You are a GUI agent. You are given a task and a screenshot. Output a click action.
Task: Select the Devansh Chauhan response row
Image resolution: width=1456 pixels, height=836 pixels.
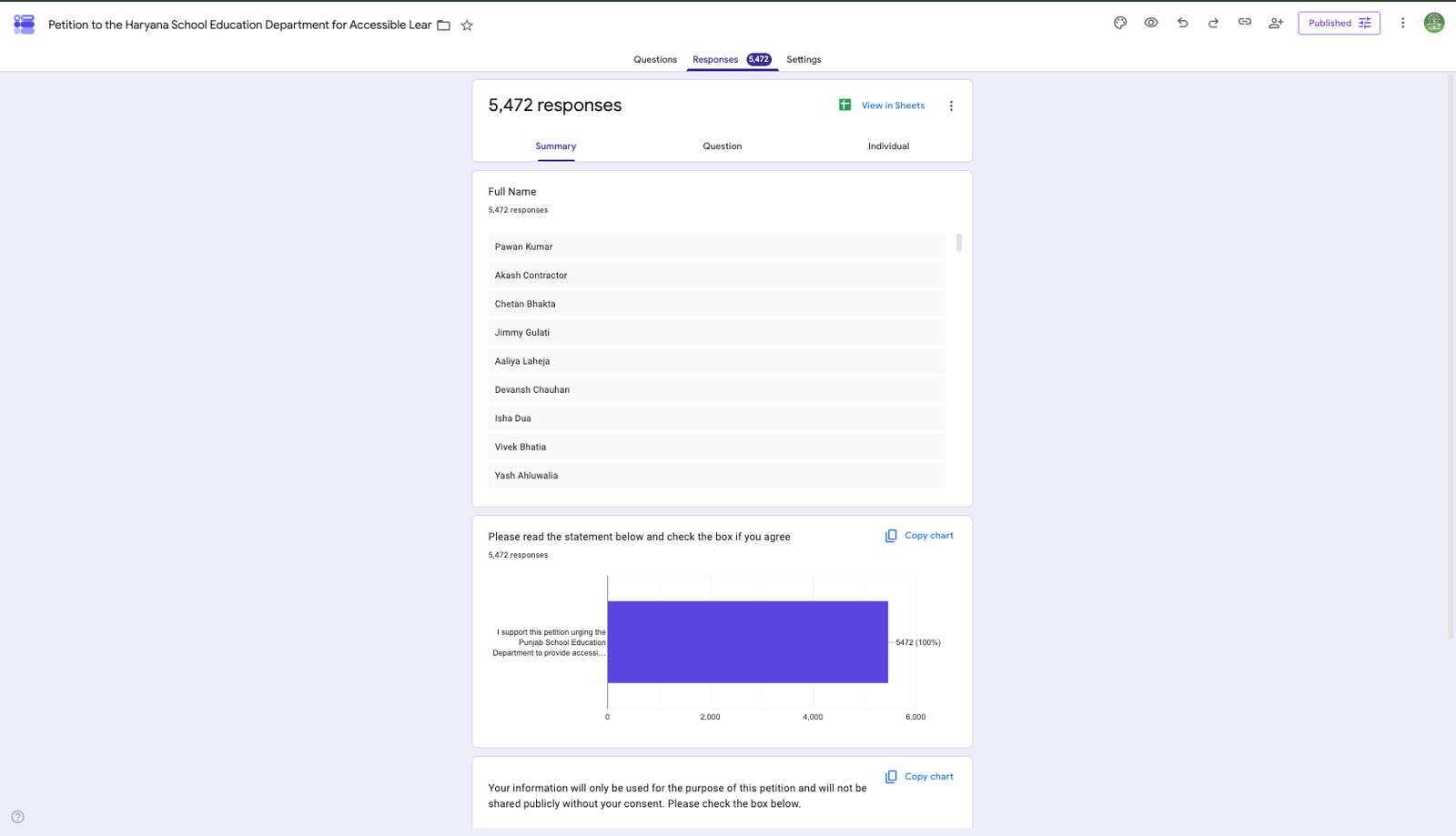[717, 390]
